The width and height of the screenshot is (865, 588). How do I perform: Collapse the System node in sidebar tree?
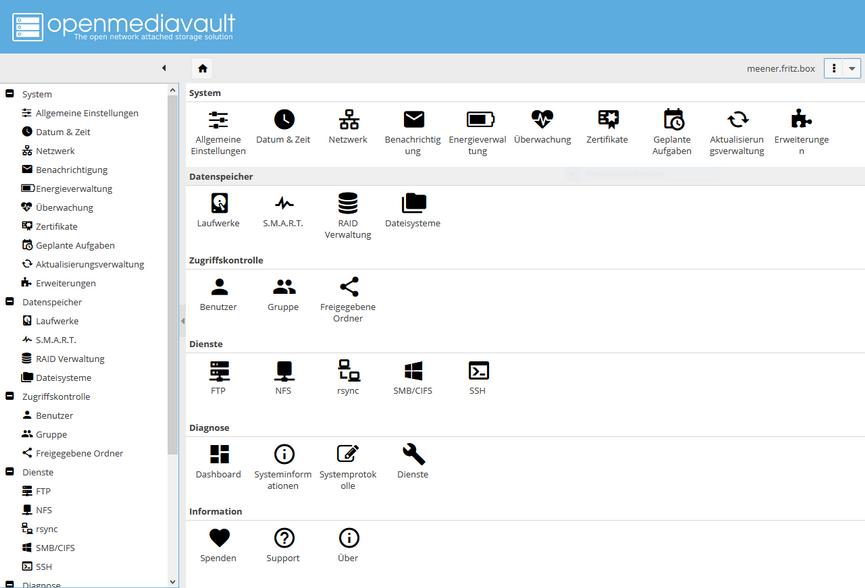coord(9,94)
